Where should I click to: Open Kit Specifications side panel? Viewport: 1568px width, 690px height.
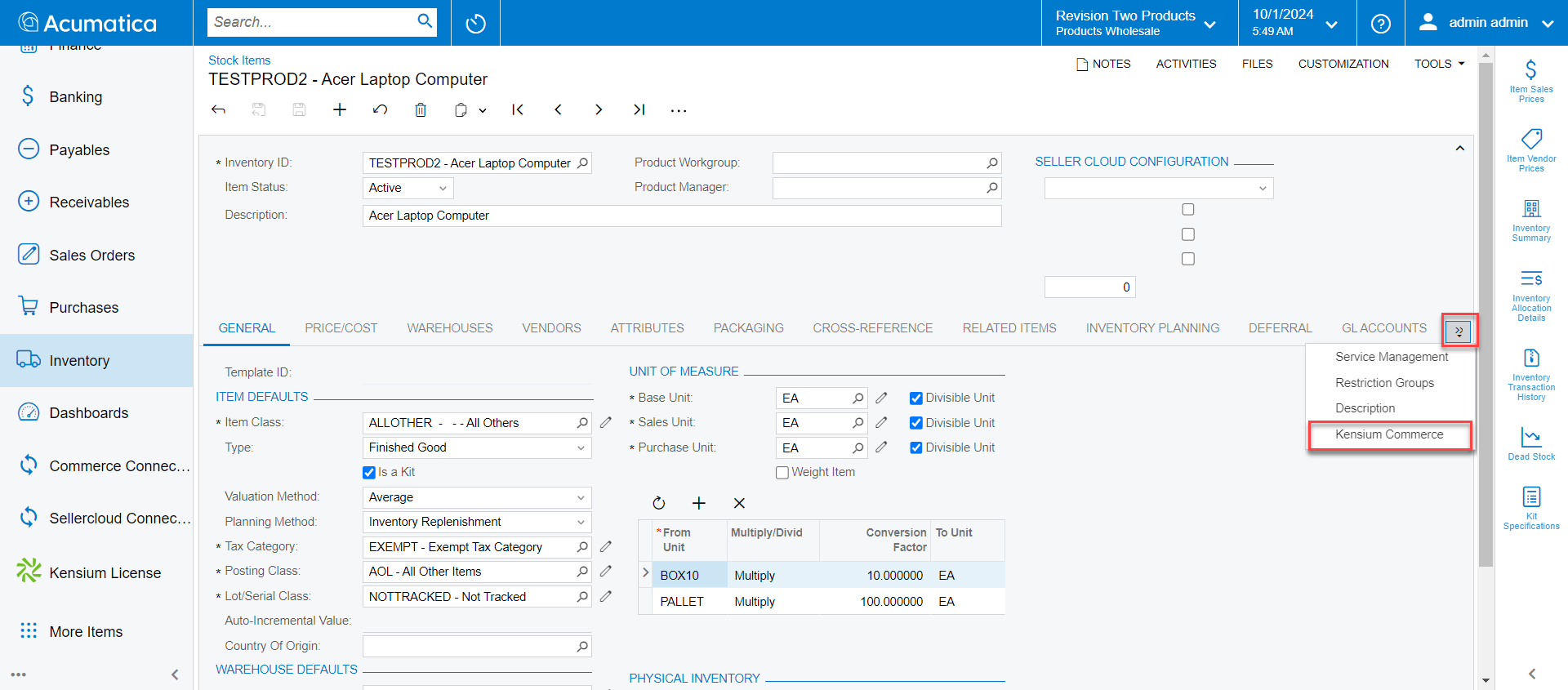pyautogui.click(x=1531, y=508)
